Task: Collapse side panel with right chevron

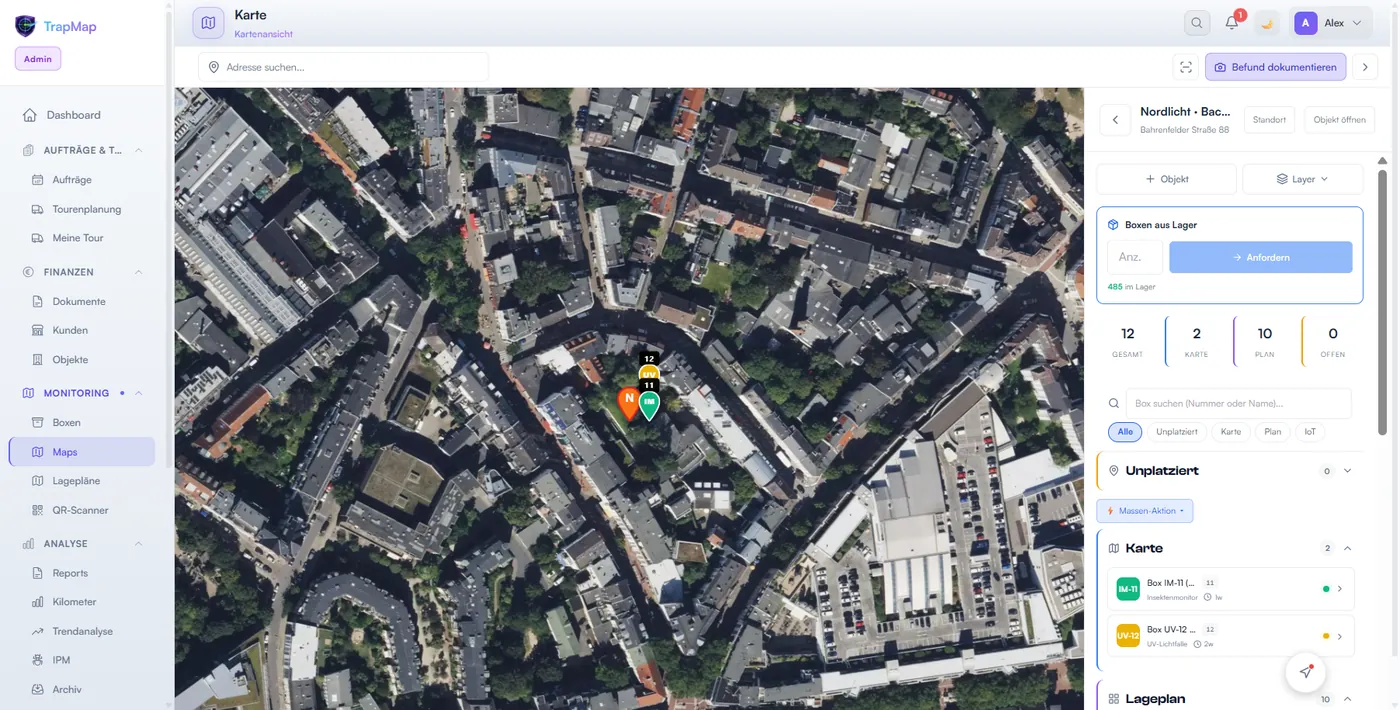Action: click(x=1364, y=67)
